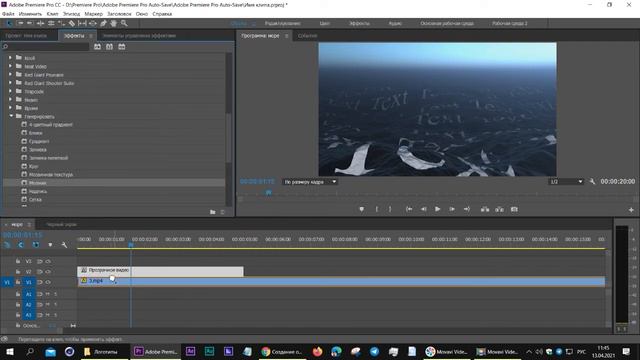Click the Add Marker button in Program monitor
Image resolution: width=640 pixels, height=360 pixels.
(361, 209)
